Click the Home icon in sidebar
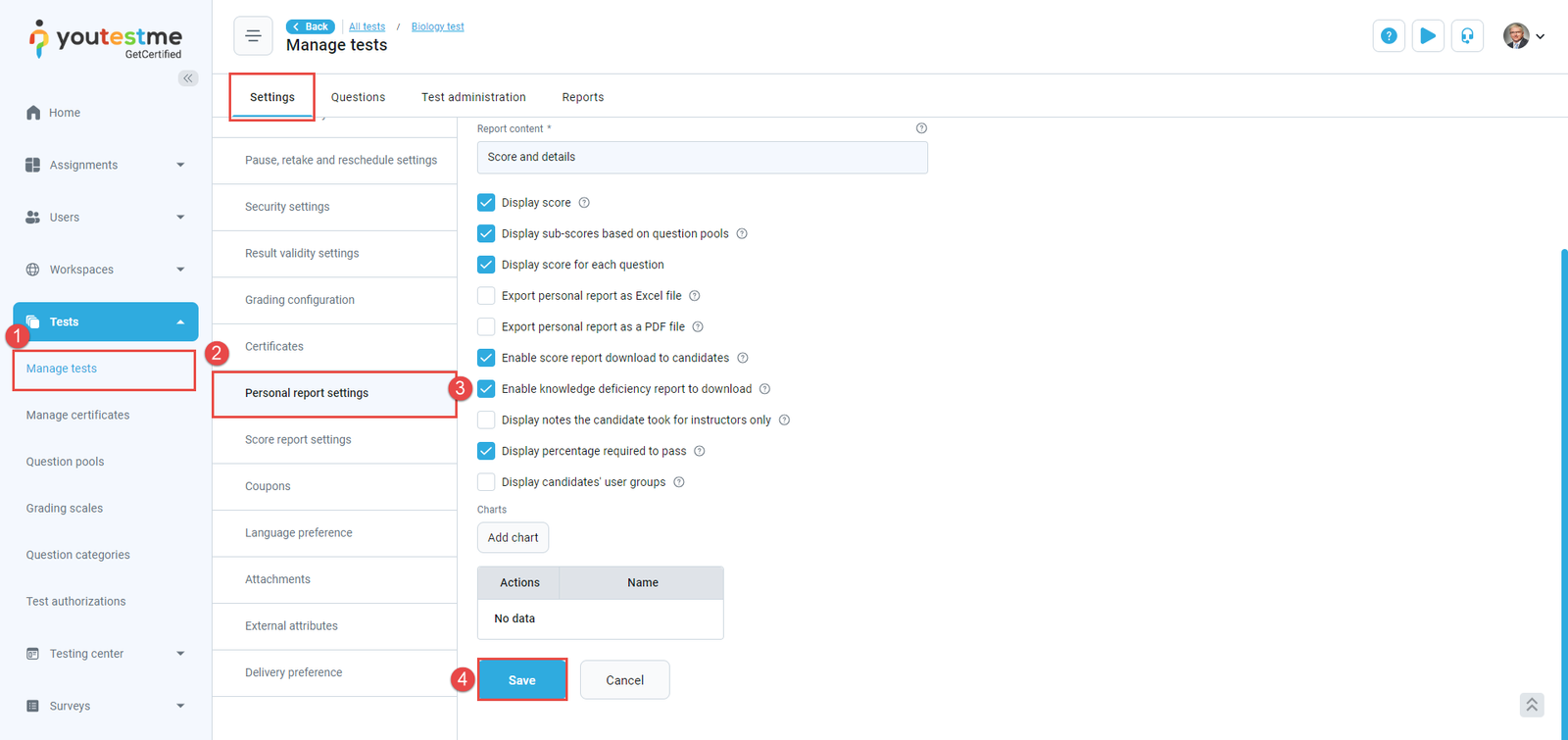The height and width of the screenshot is (740, 1568). (x=34, y=113)
